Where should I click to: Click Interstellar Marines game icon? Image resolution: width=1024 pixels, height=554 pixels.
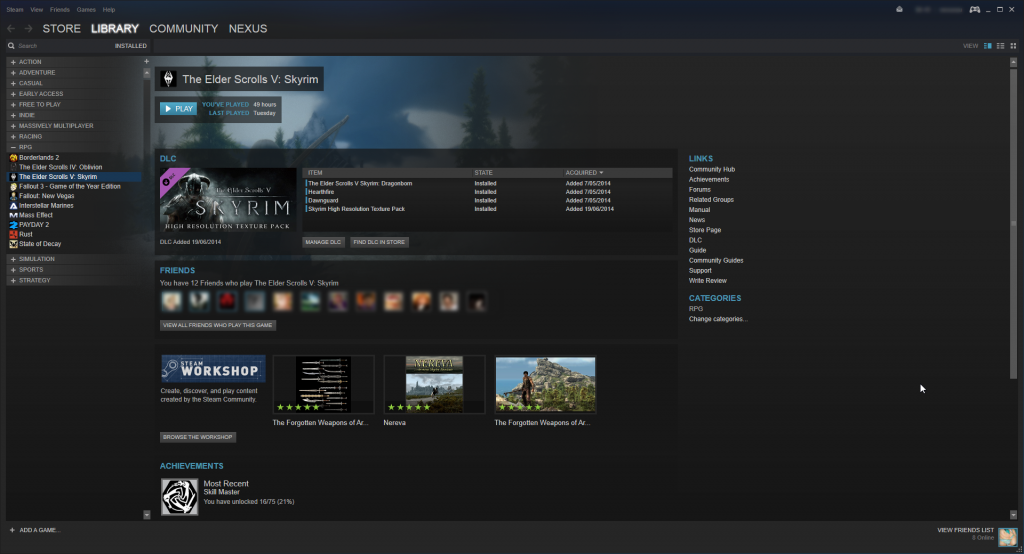[13, 205]
